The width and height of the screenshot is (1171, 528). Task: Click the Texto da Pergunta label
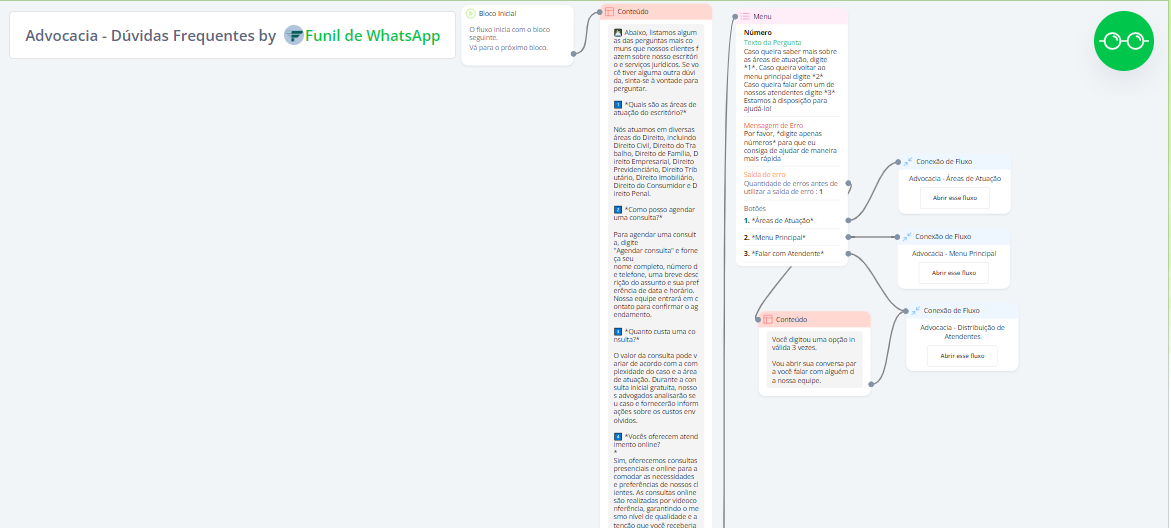point(772,41)
